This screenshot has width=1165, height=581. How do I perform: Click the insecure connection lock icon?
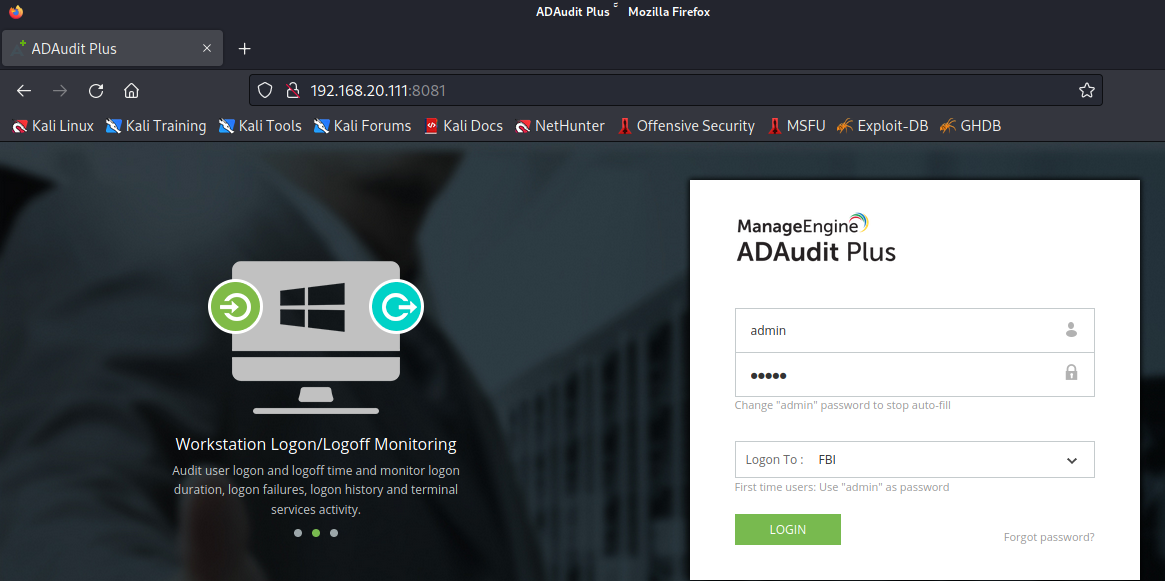tap(292, 91)
